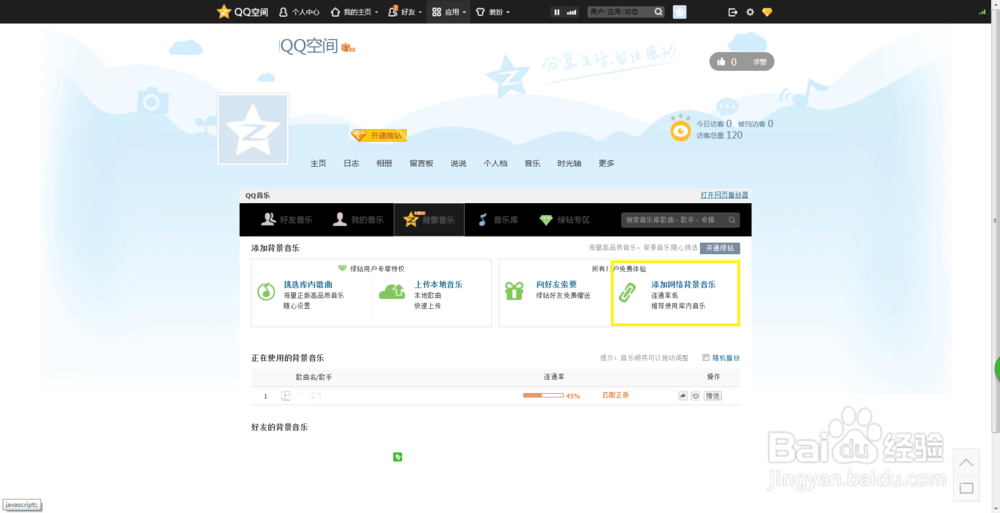Pause the background music player

(x=557, y=12)
